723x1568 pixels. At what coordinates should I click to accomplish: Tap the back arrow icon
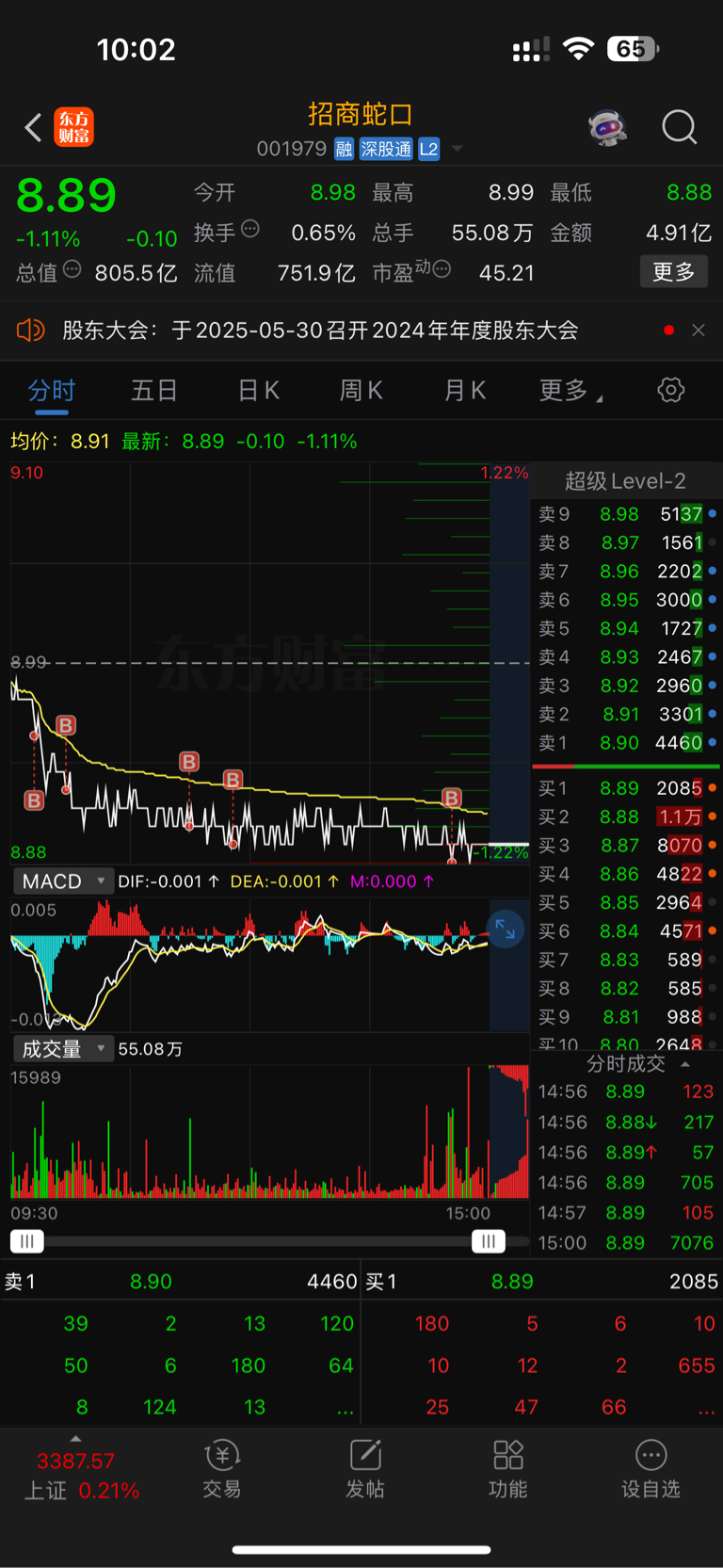point(34,127)
